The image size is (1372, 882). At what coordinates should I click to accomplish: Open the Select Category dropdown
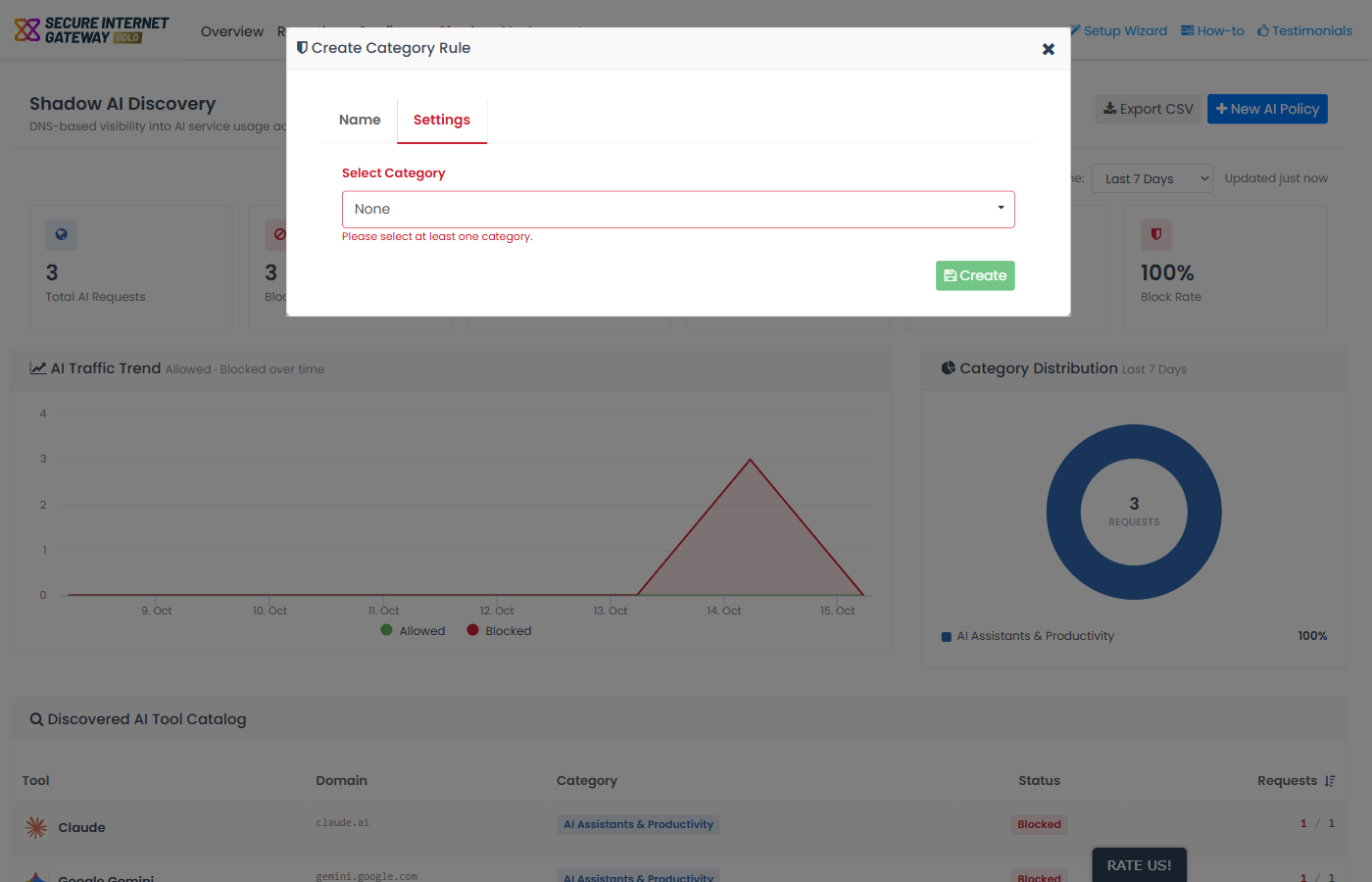coord(678,209)
